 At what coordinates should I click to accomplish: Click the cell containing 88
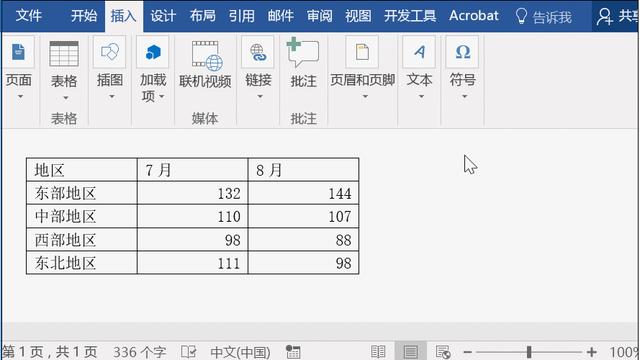tap(304, 240)
